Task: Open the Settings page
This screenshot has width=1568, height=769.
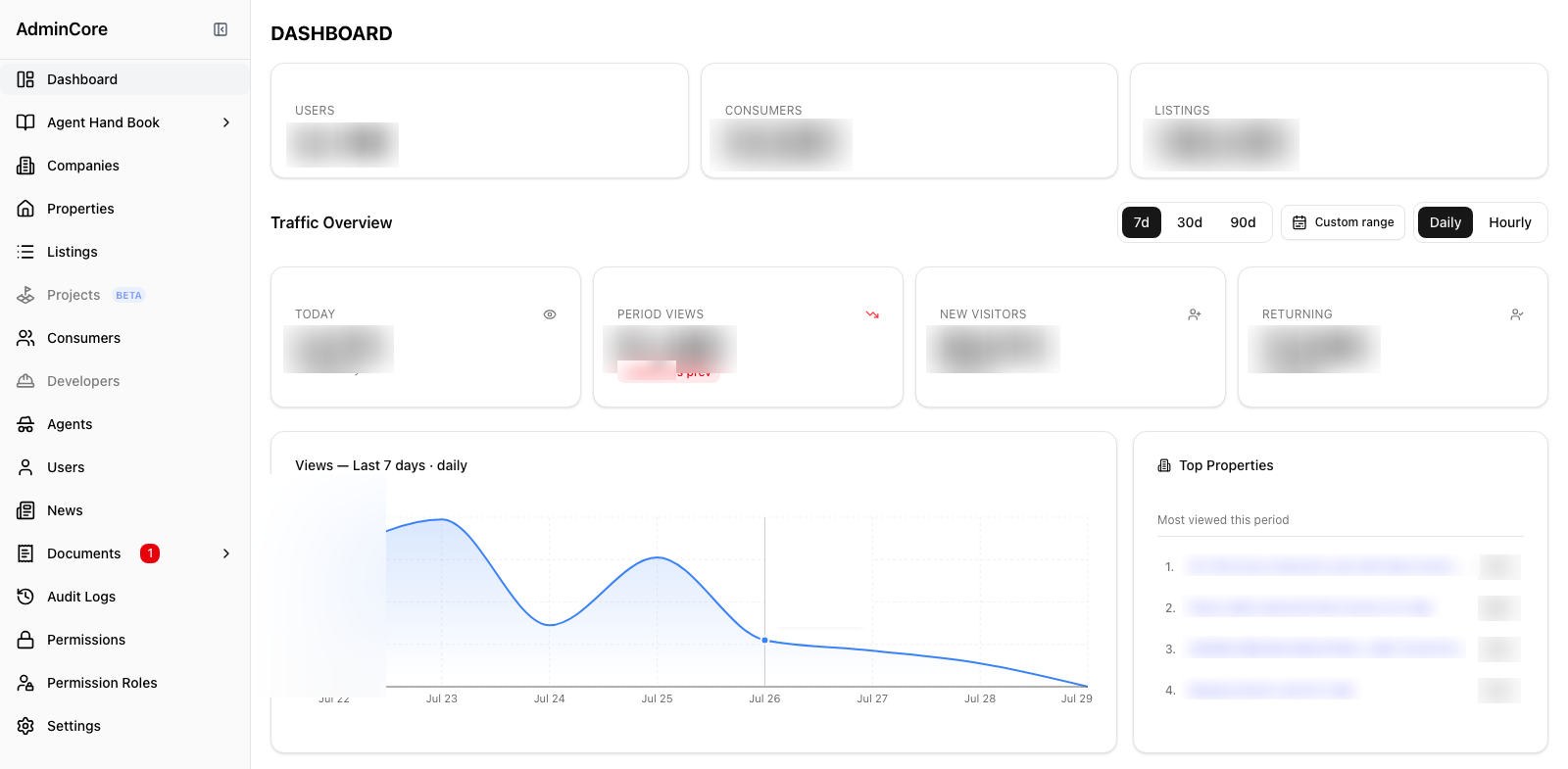Action: (x=124, y=726)
